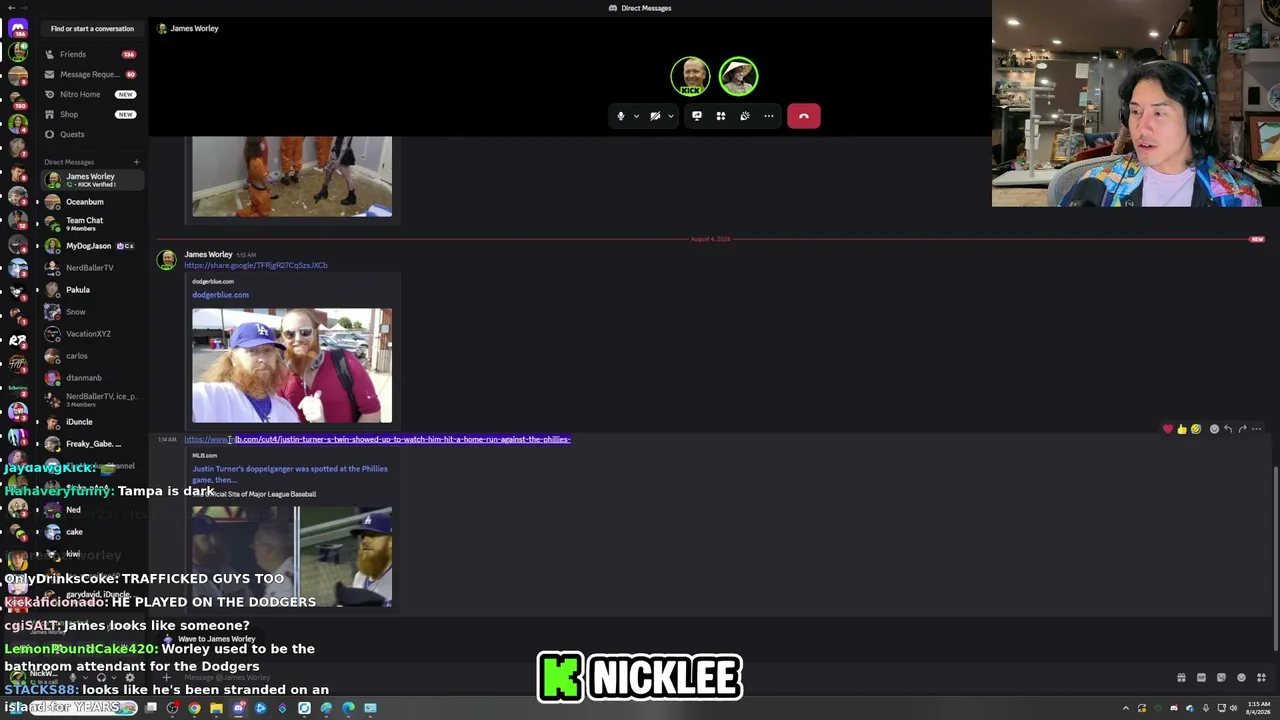Jump to the NEW unread marker badge

pyautogui.click(x=1257, y=240)
